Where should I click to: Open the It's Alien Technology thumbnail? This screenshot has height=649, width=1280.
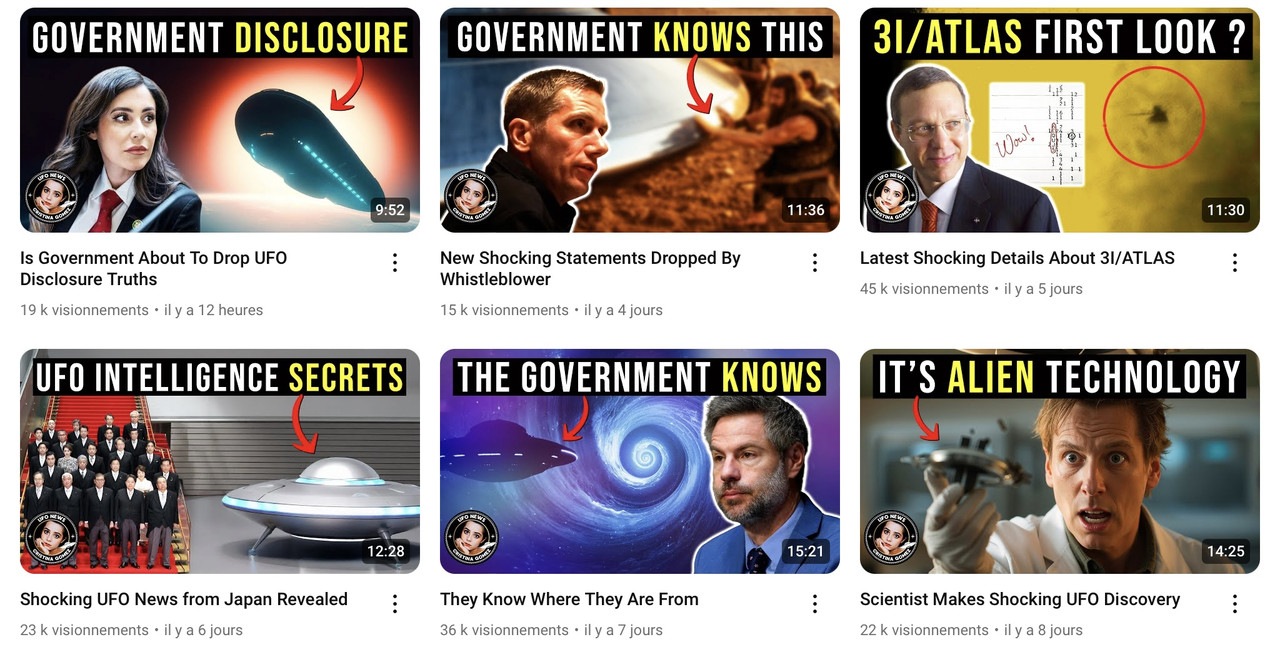(1060, 461)
